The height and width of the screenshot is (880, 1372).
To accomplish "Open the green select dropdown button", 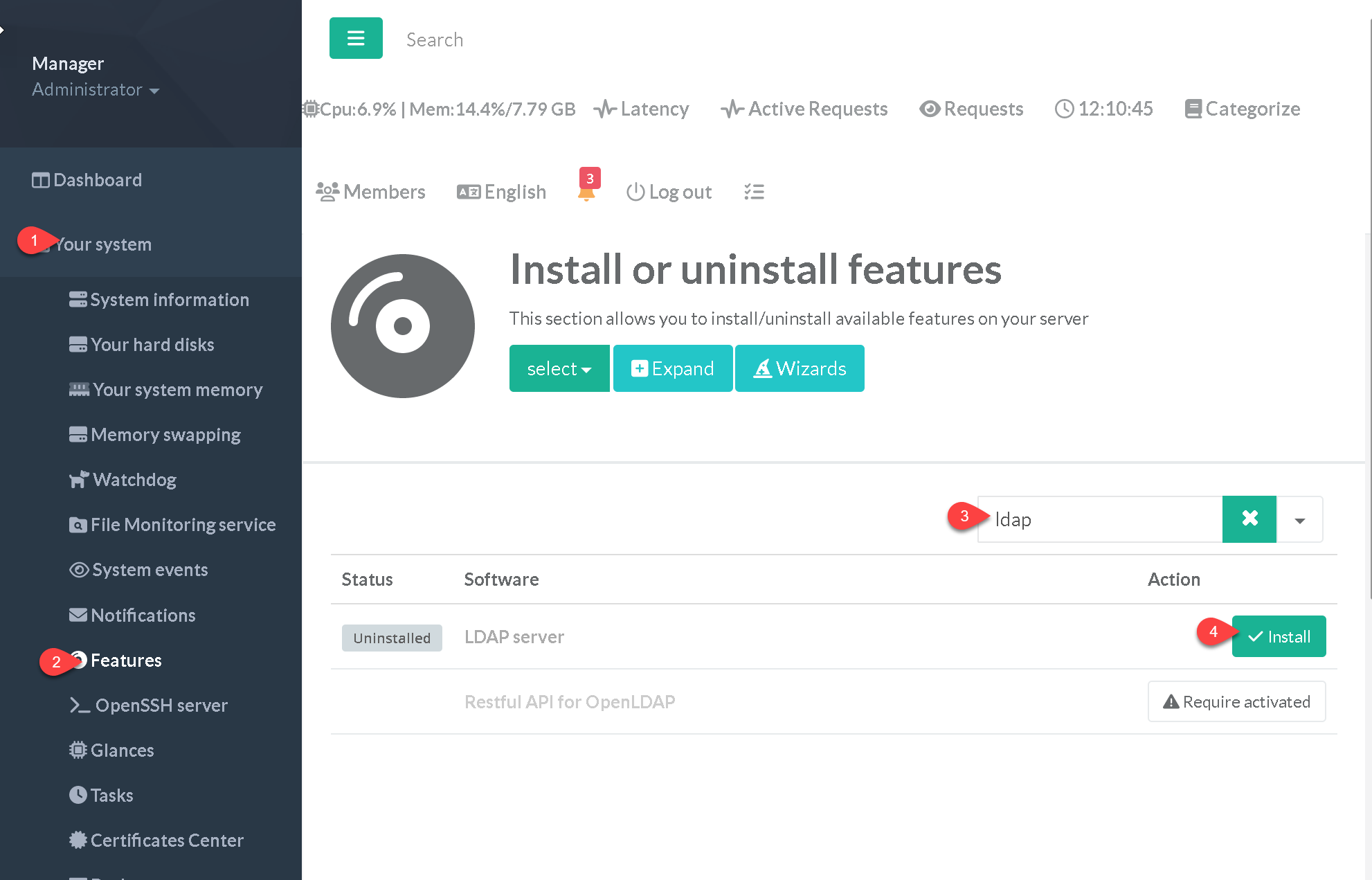I will 559,368.
